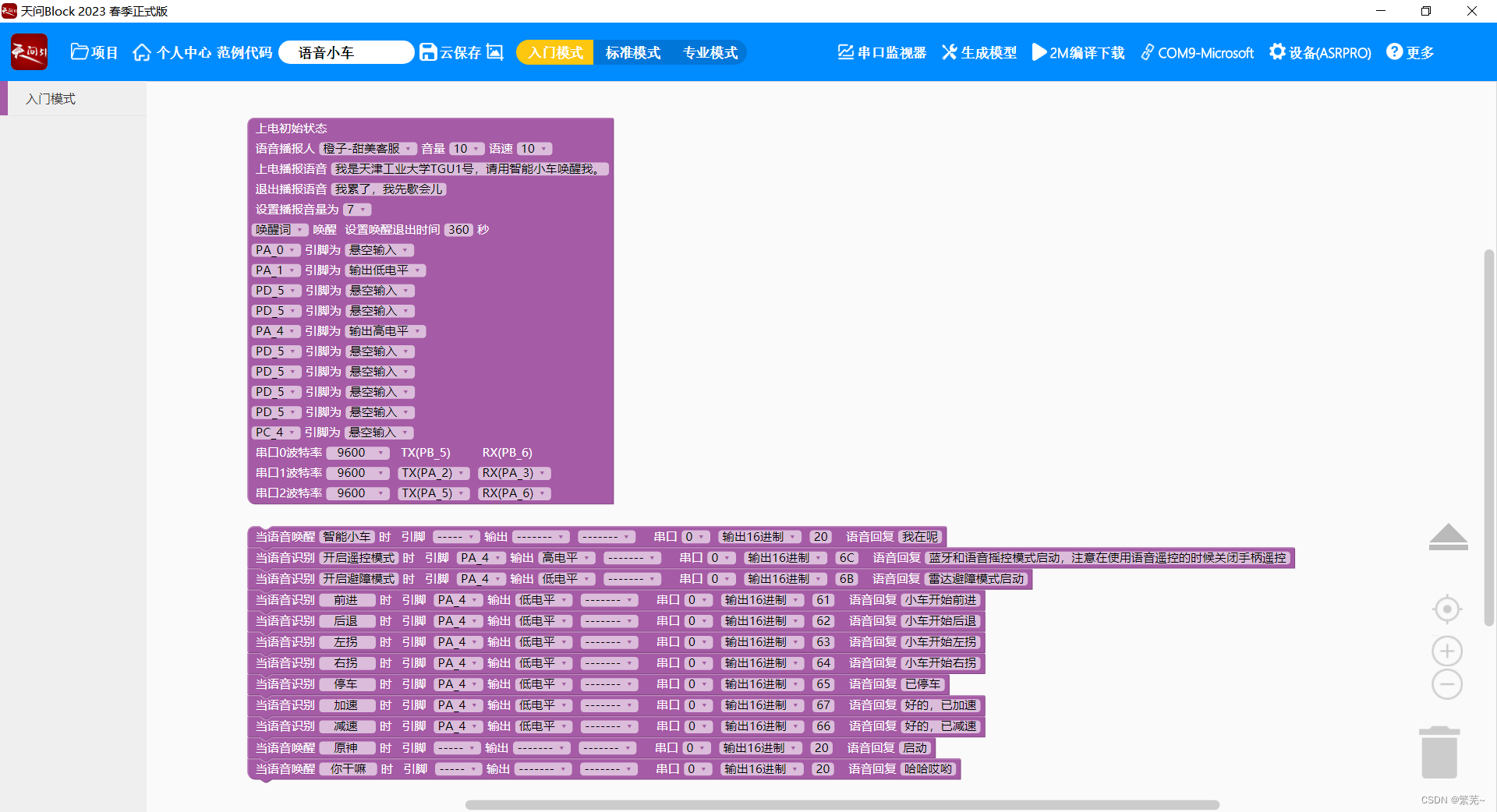Edit the hex value 6C

(847, 558)
